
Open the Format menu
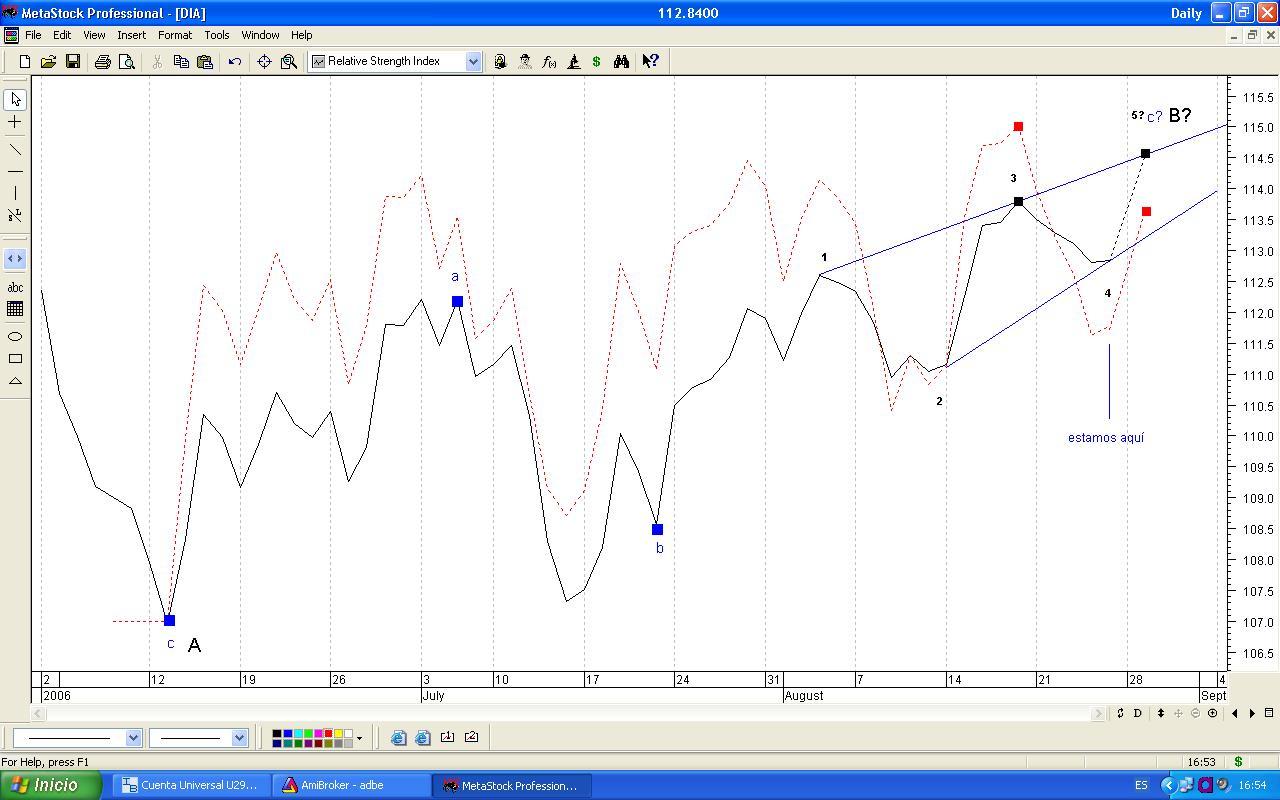[x=174, y=35]
